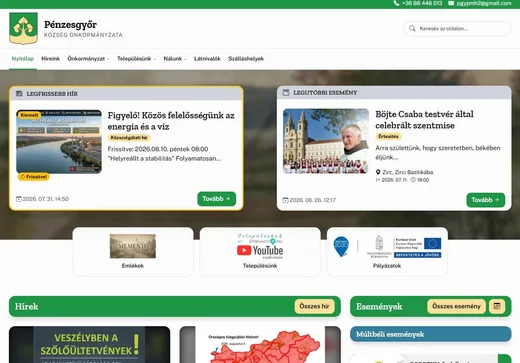Expand the Településünk dropdown in navigation

[x=136, y=59]
